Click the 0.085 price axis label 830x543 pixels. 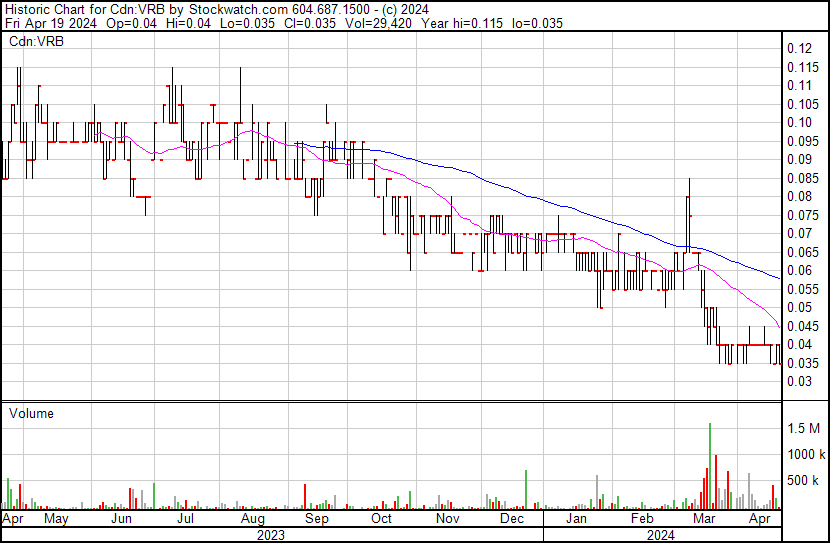click(x=803, y=178)
